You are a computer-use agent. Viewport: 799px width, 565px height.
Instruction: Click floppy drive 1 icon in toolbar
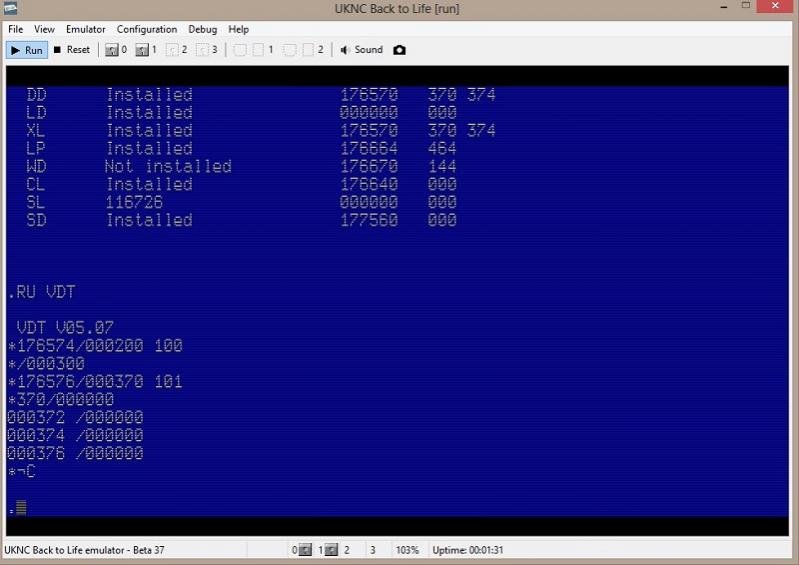(142, 50)
